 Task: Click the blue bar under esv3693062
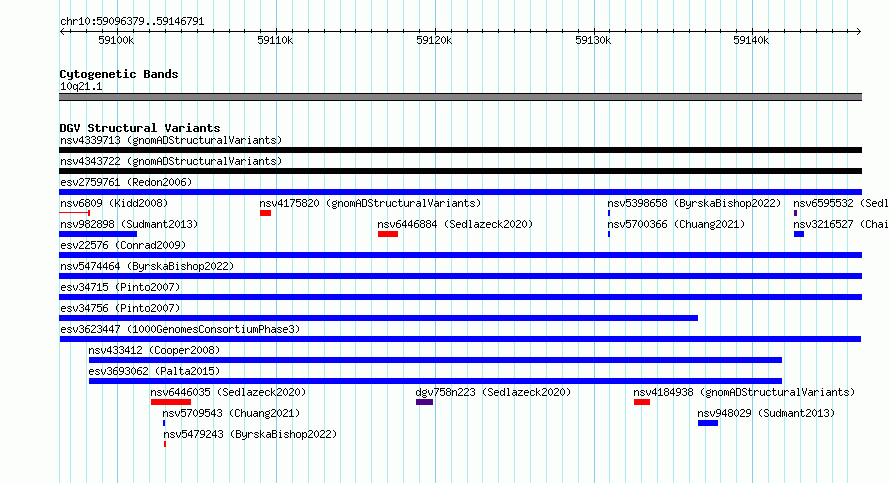coord(435,381)
